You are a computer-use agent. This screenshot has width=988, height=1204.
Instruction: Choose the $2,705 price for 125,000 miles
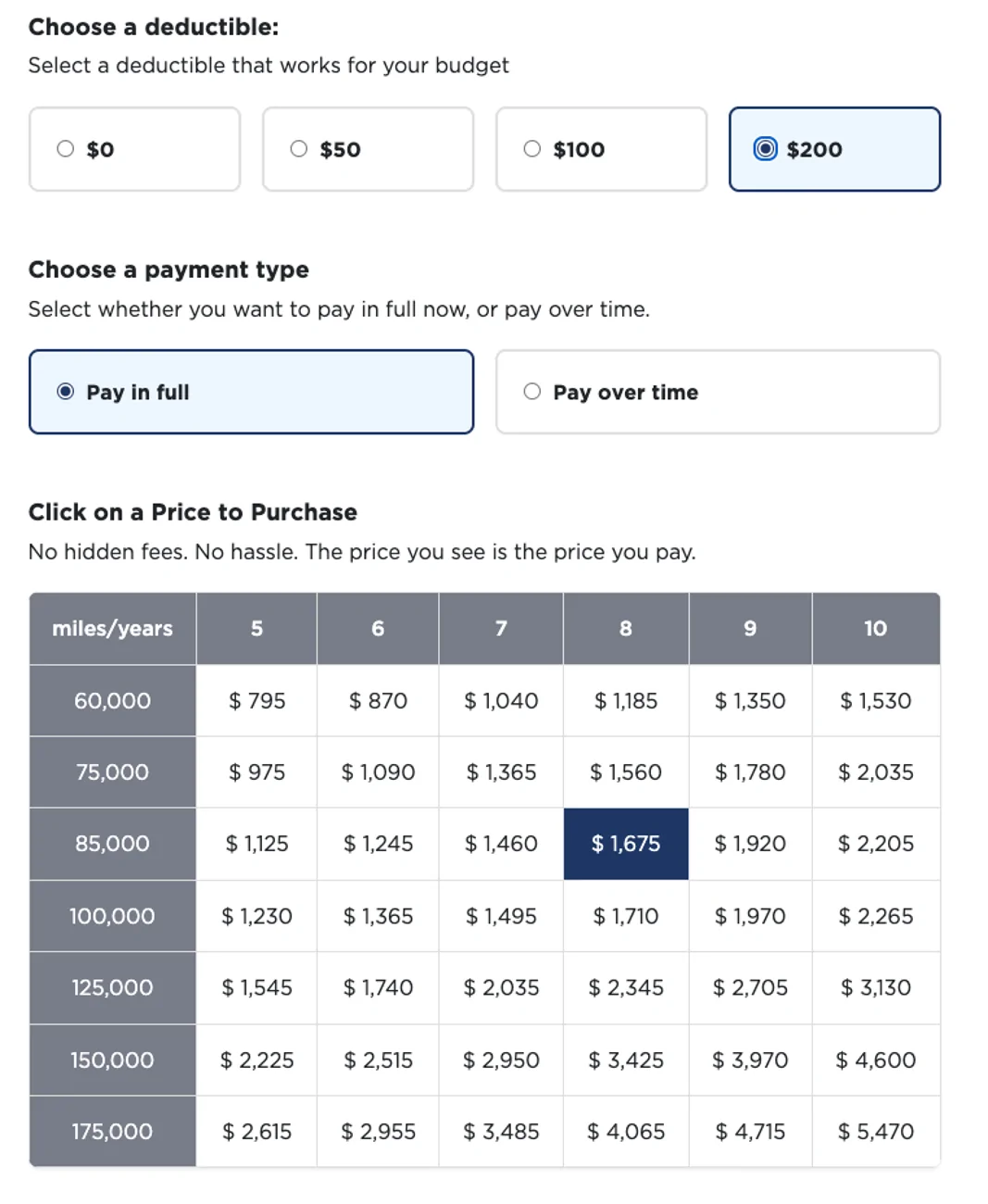pos(750,988)
